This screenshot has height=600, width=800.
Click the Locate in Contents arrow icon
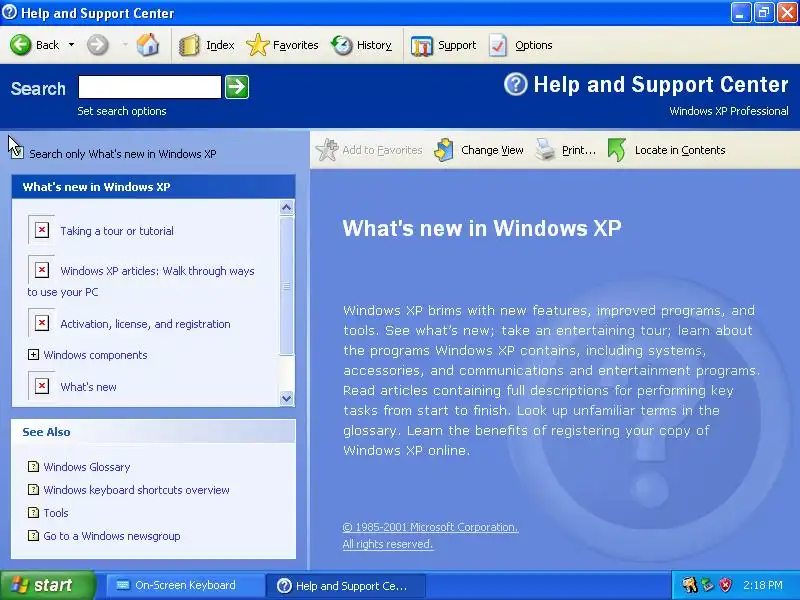617,150
